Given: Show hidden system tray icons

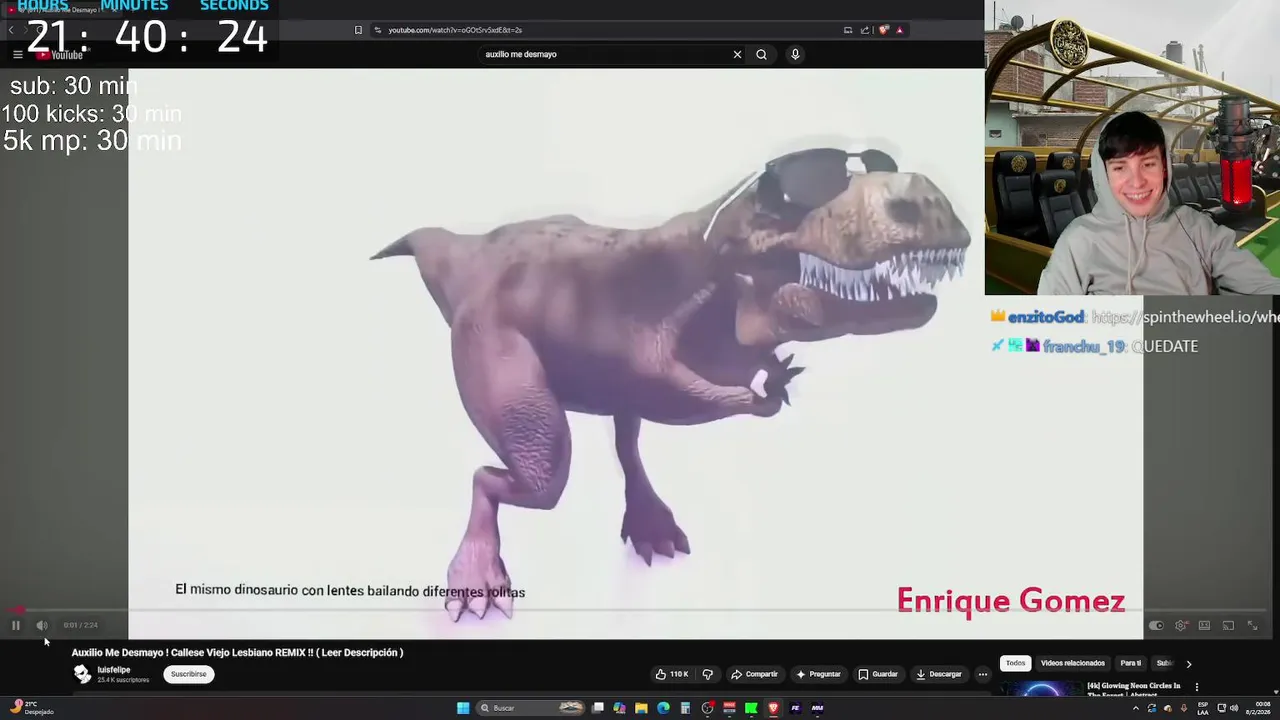Looking at the screenshot, I should click(1135, 708).
